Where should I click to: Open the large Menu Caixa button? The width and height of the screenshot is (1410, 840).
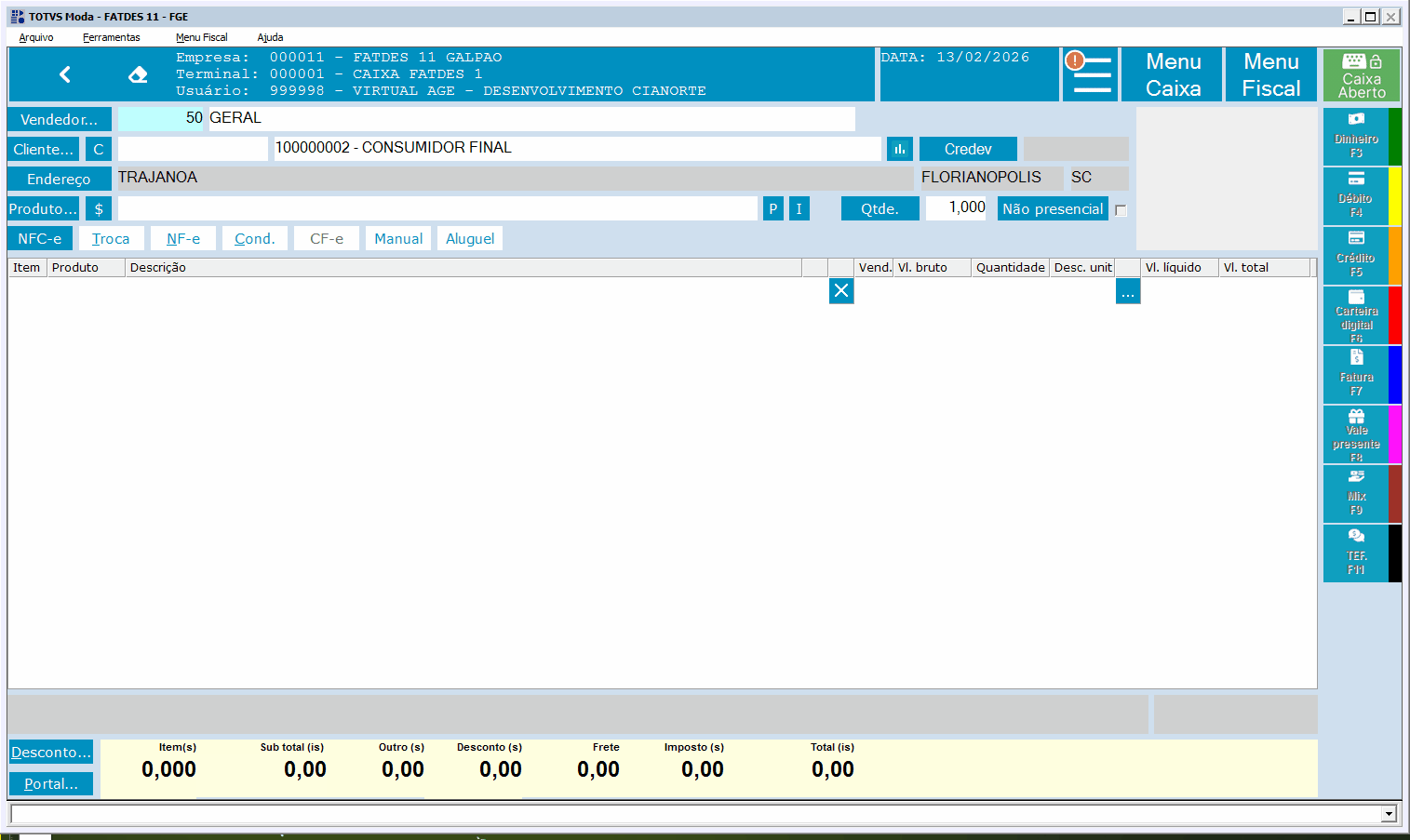(x=1173, y=74)
